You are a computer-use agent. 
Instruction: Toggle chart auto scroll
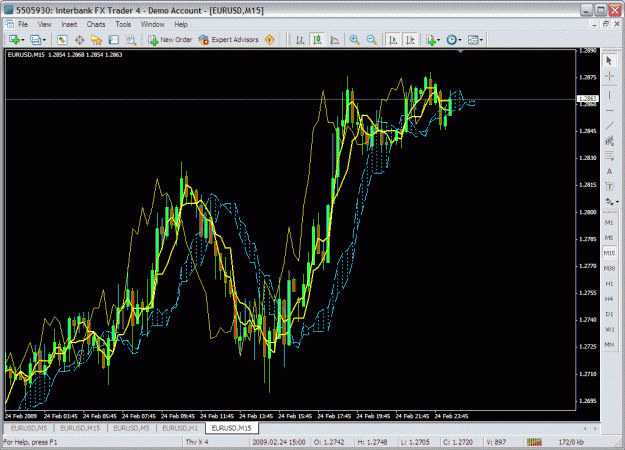click(393, 40)
